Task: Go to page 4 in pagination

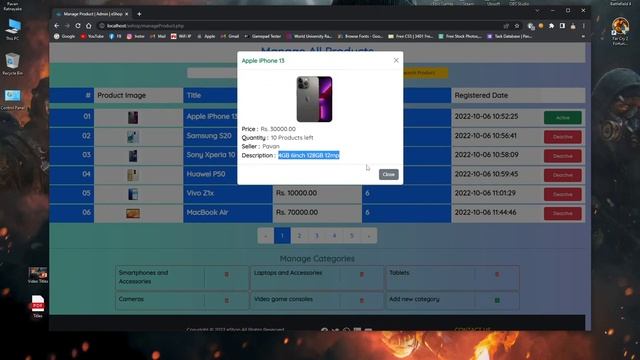Action: click(334, 236)
